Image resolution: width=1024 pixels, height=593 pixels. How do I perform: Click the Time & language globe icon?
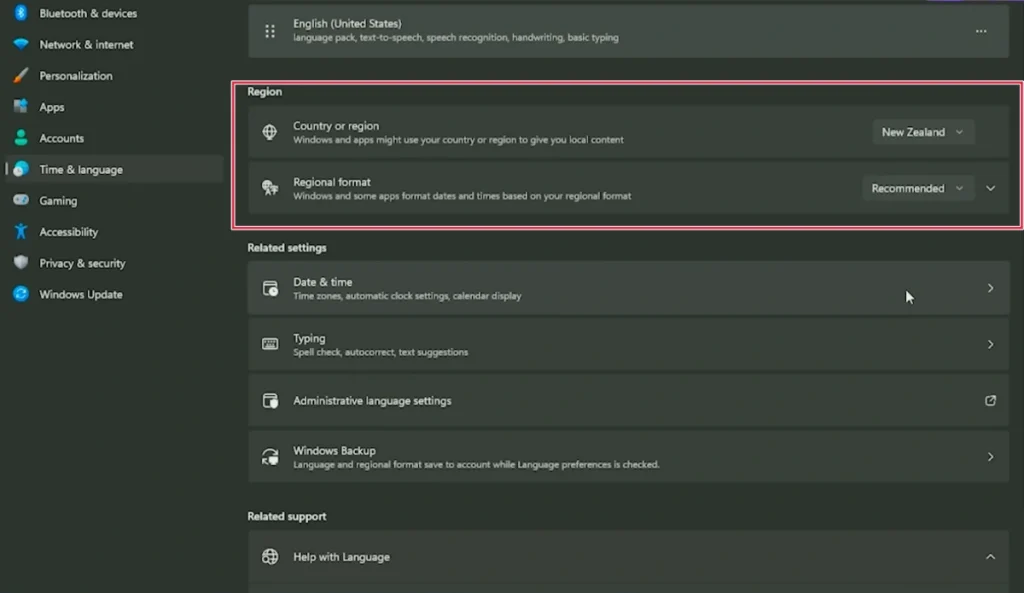click(x=21, y=169)
